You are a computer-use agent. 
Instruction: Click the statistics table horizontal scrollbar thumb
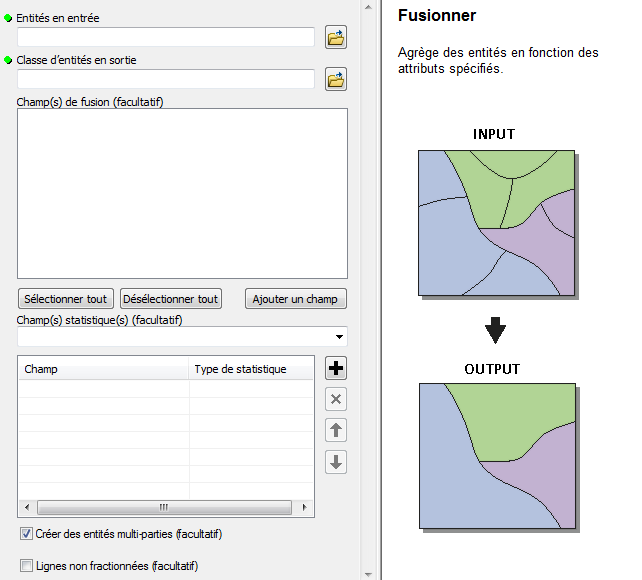(164, 507)
